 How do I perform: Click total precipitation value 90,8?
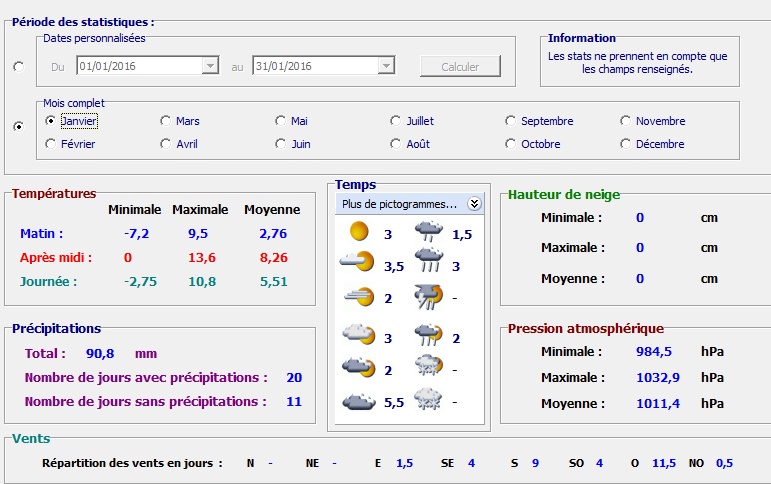(100, 354)
